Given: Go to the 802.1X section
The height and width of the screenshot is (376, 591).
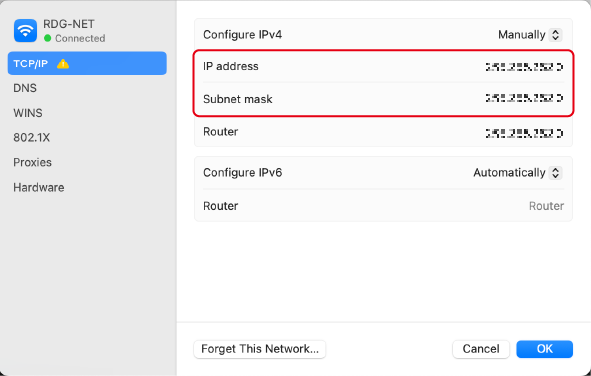Looking at the screenshot, I should click(x=32, y=138).
